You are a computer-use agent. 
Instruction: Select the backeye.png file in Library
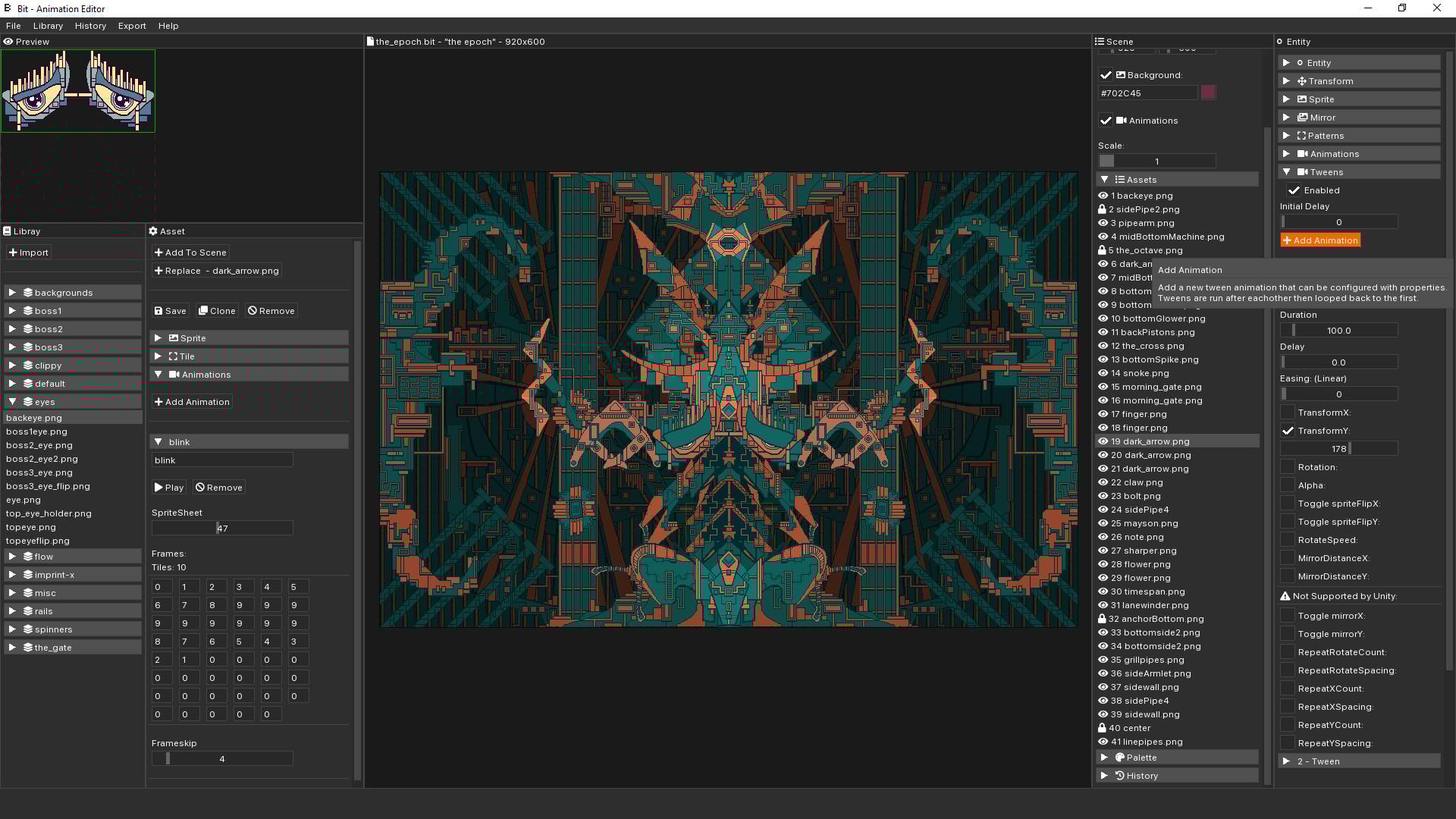pyautogui.click(x=35, y=417)
